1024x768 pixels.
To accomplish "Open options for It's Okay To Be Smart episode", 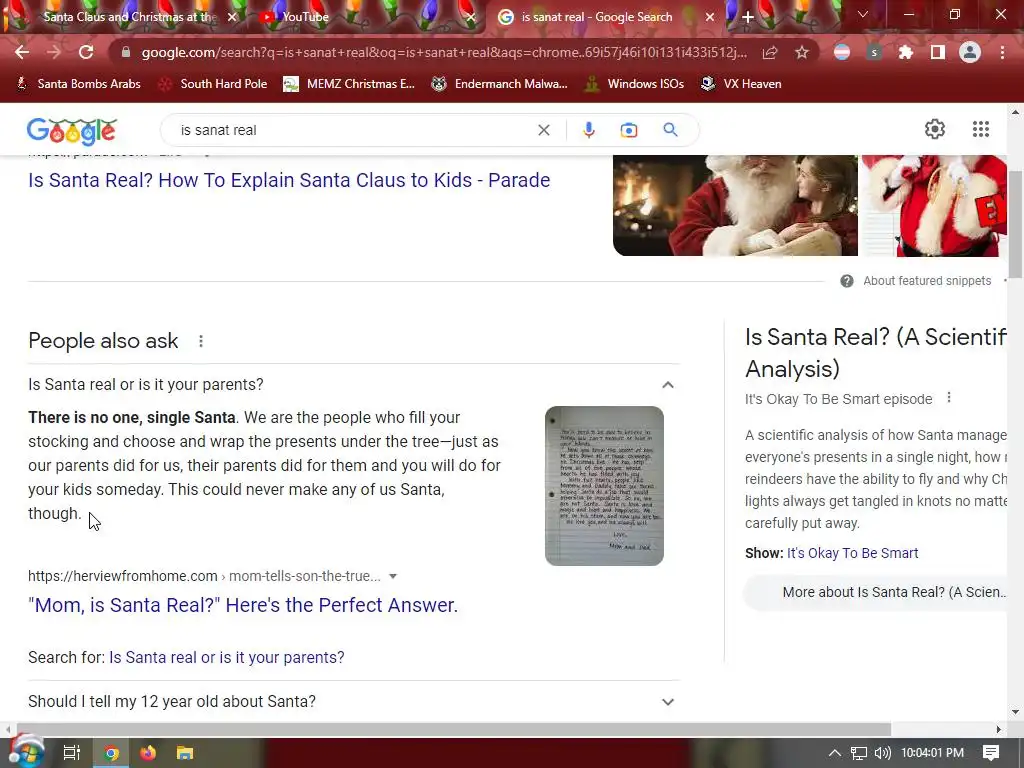I will (x=949, y=398).
